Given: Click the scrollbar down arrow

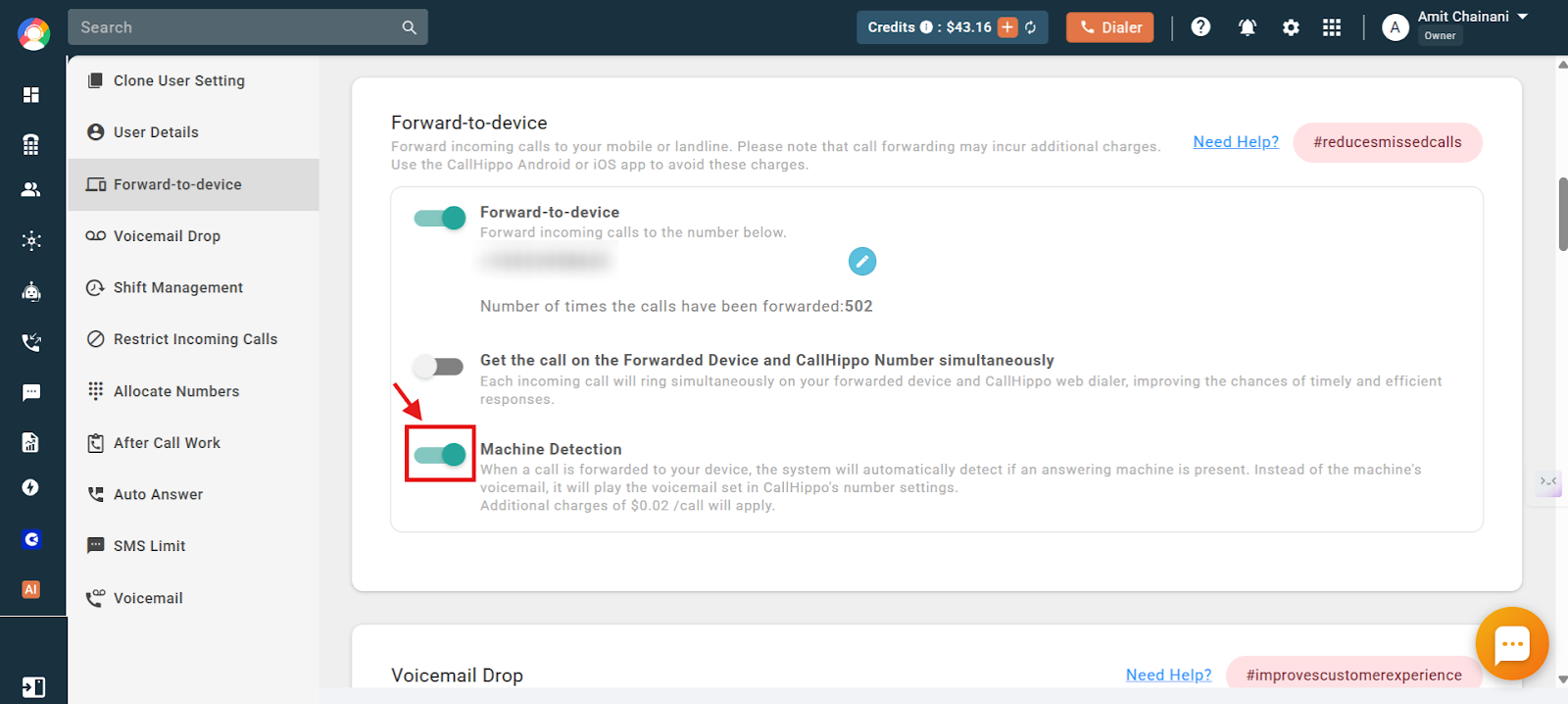Looking at the screenshot, I should click(x=1562, y=679).
